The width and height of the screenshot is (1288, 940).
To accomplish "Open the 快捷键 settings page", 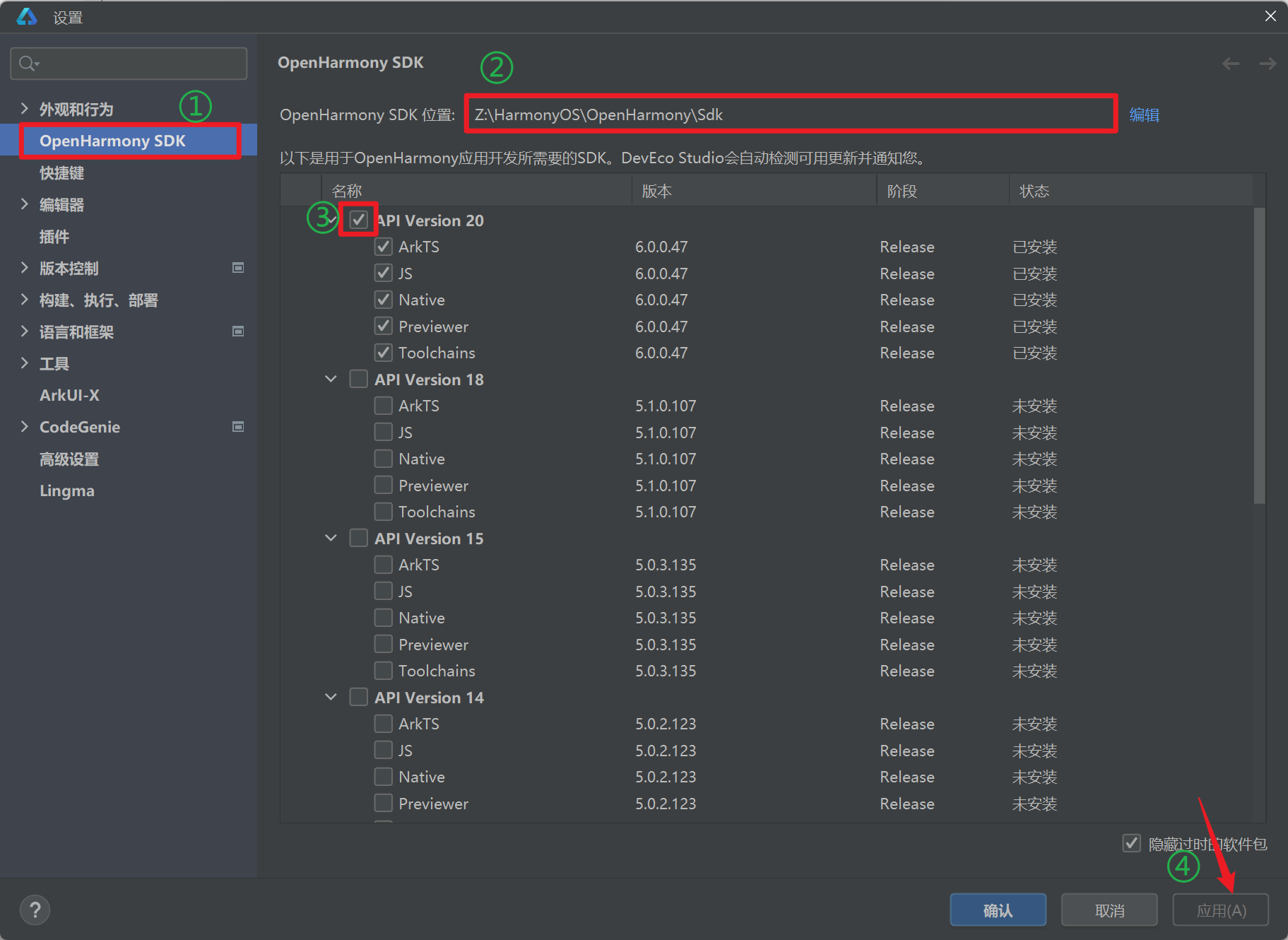I will pyautogui.click(x=62, y=173).
